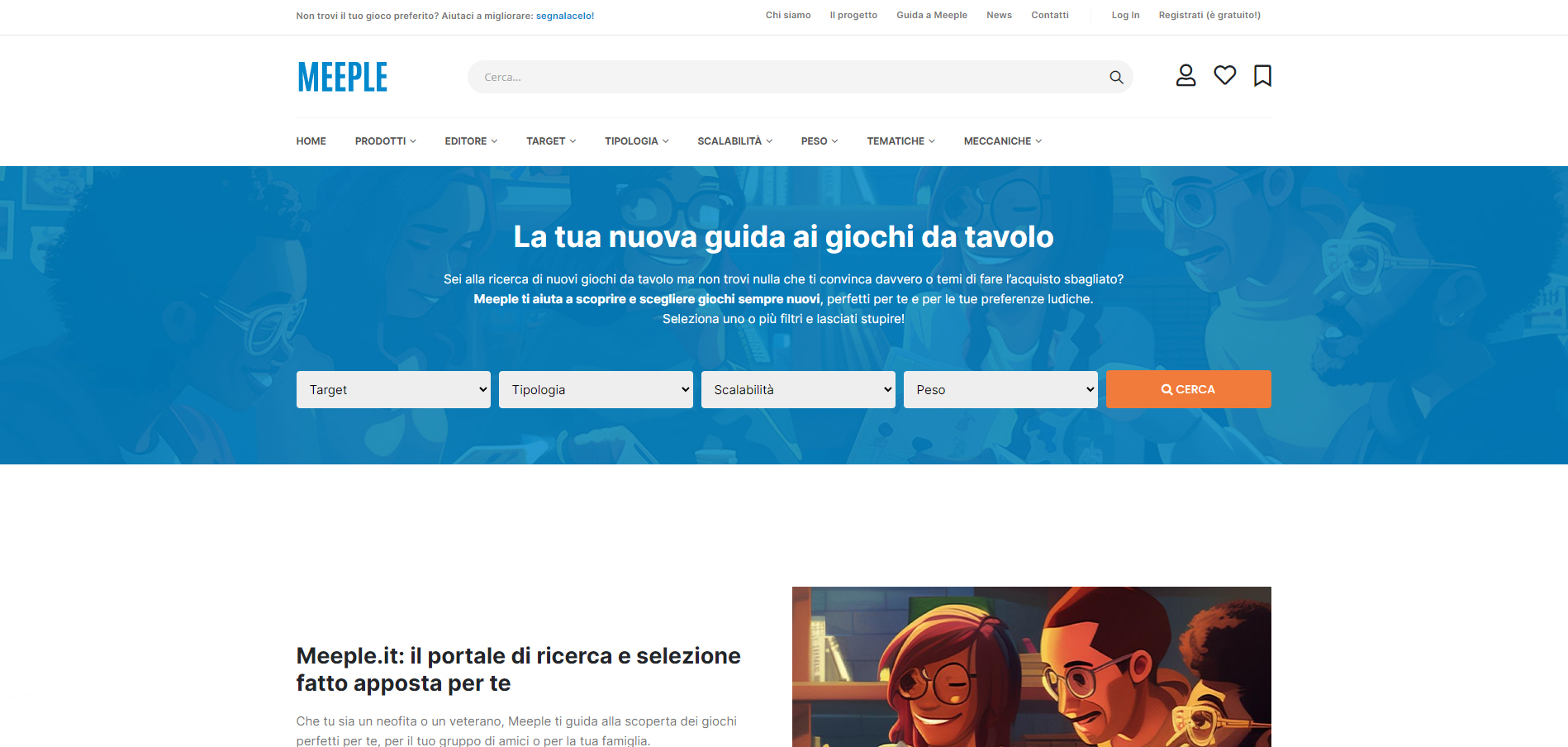Viewport: 1568px width, 747px height.
Task: Open the saved bookmark icon
Action: pos(1262,75)
